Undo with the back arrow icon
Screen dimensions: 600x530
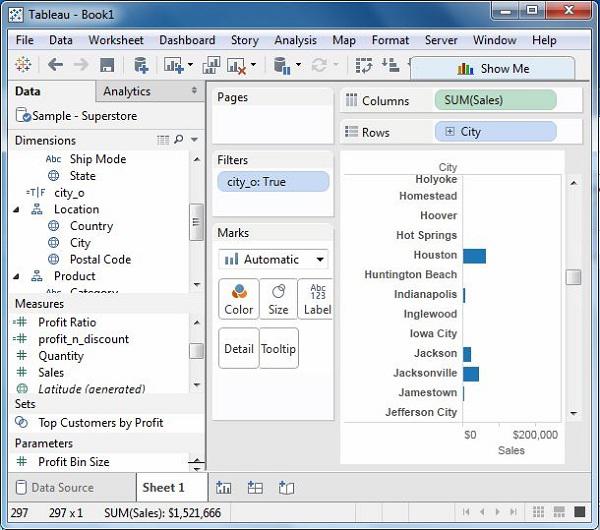coord(55,64)
